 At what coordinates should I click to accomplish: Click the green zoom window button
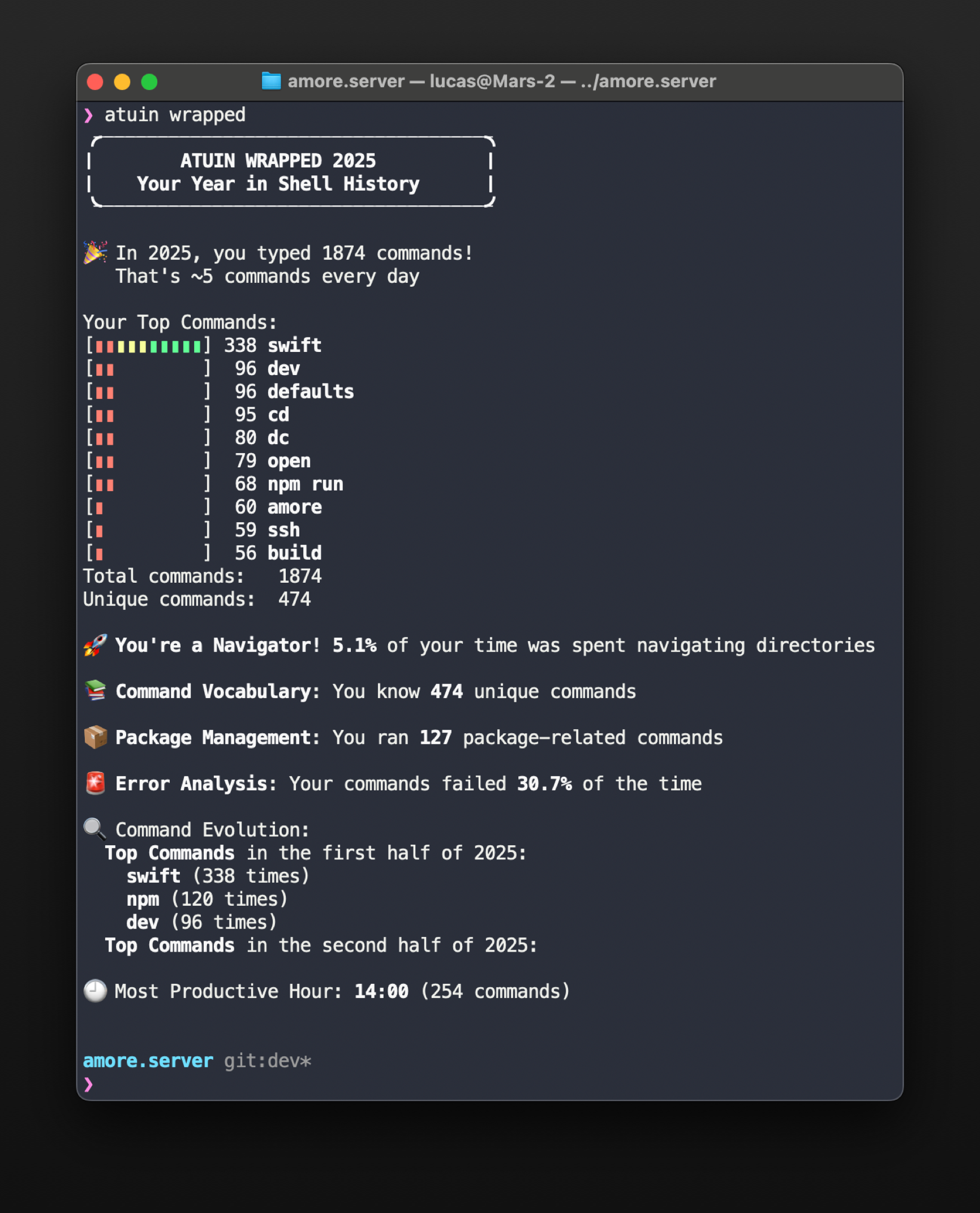149,82
